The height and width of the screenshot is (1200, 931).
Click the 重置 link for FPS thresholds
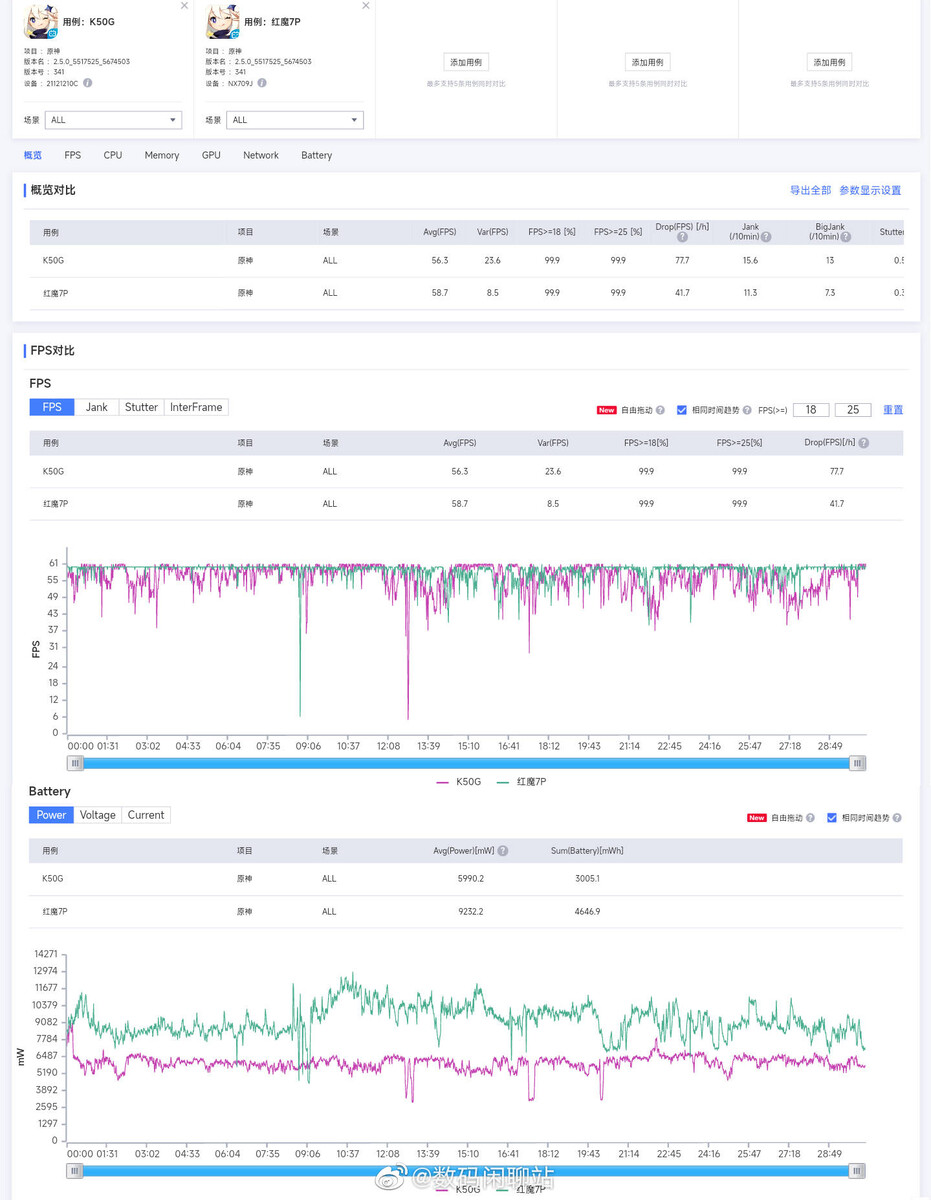point(893,410)
